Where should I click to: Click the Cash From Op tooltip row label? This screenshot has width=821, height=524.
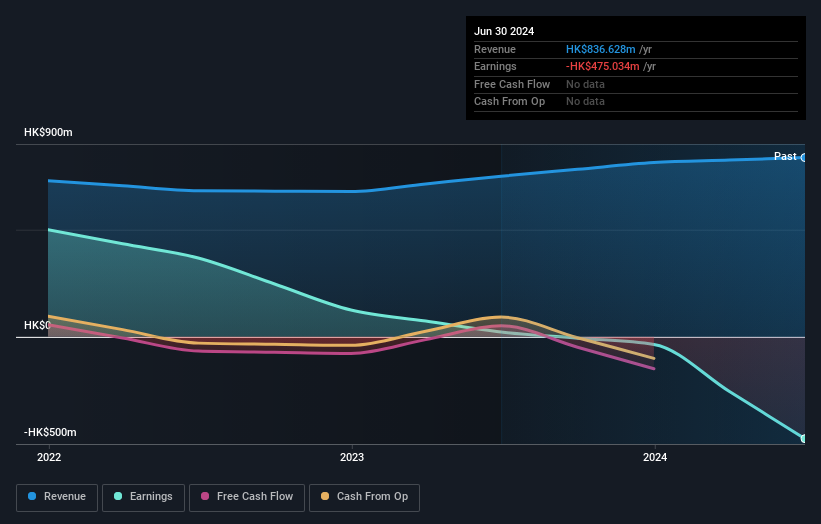pos(509,102)
